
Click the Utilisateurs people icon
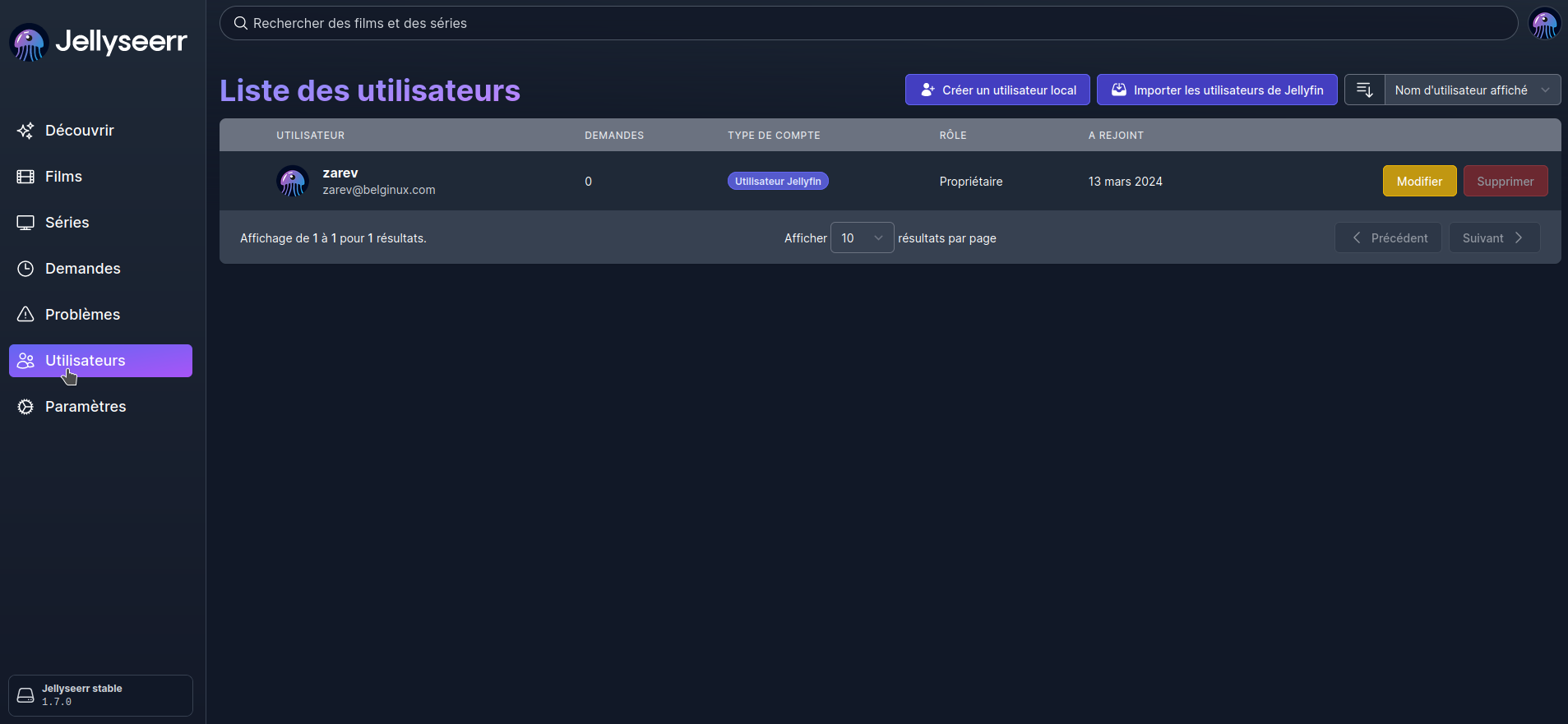click(25, 361)
